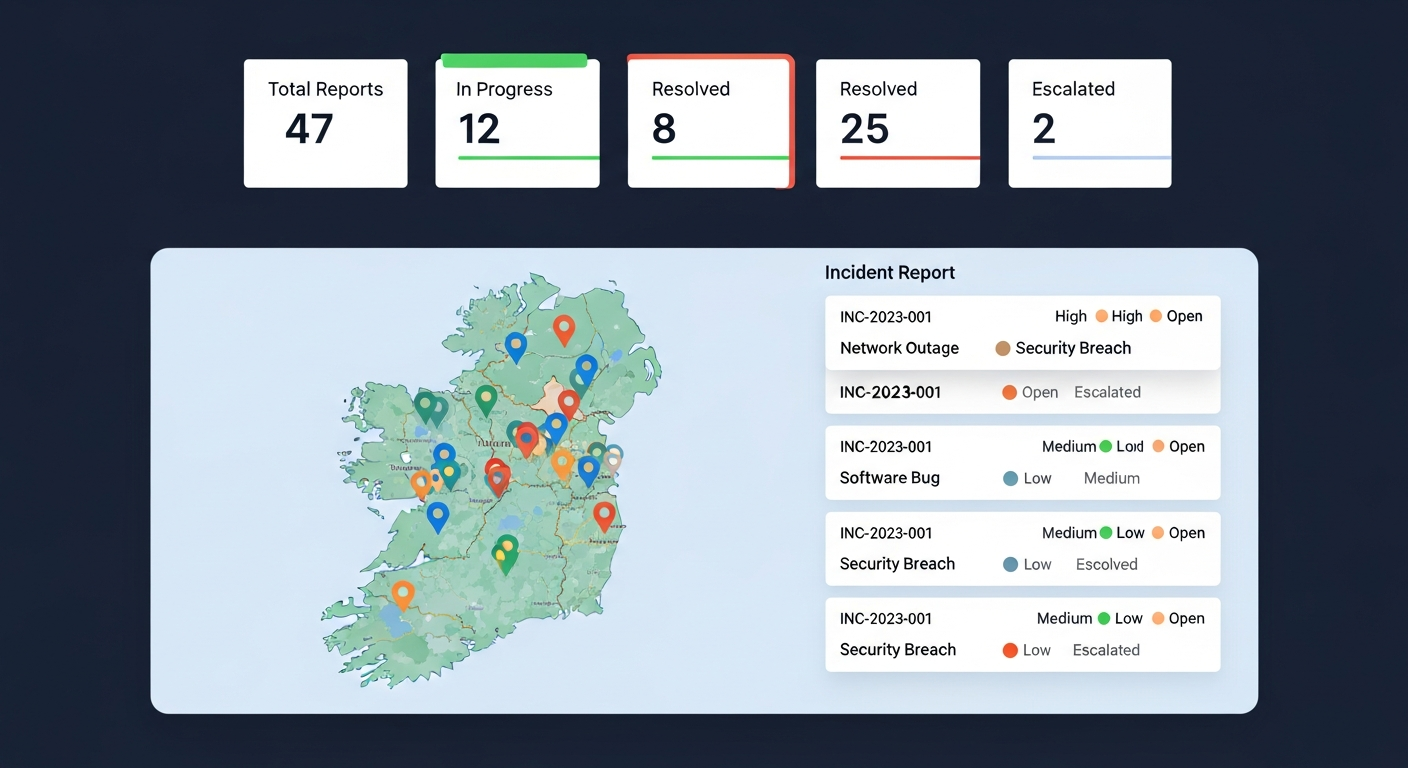Click the gray Medium label in Software Bug row
This screenshot has height=768, width=1408.
pos(1112,478)
